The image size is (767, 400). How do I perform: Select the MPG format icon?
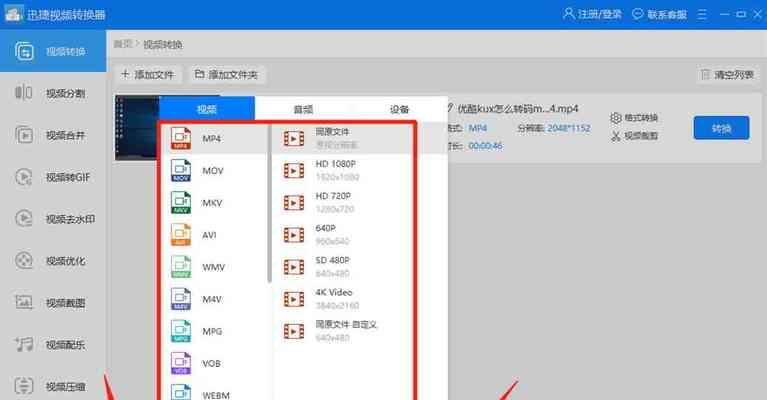180,331
